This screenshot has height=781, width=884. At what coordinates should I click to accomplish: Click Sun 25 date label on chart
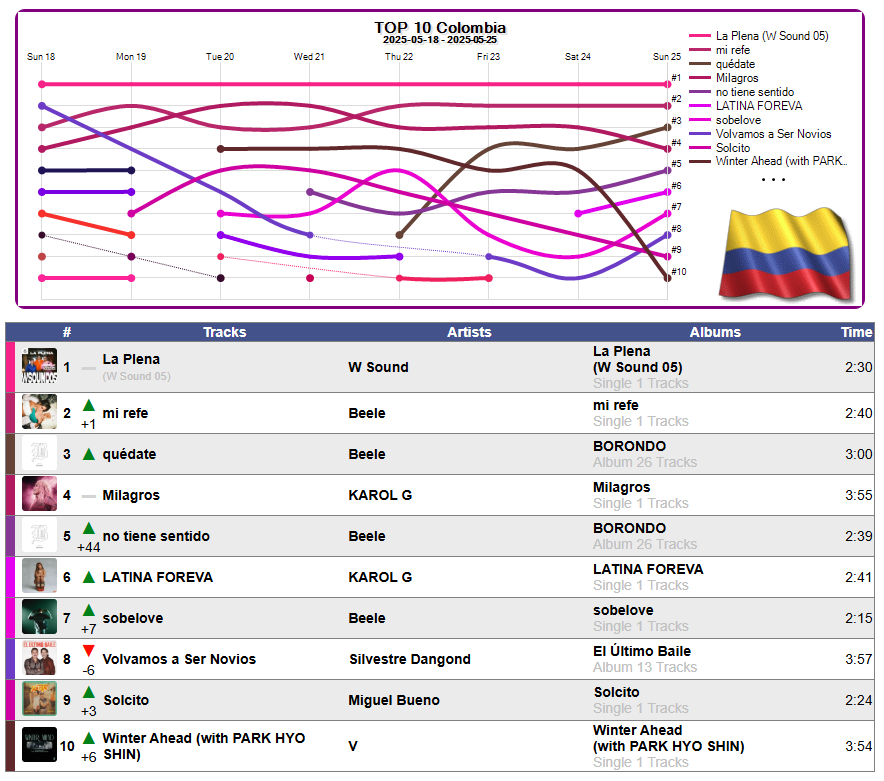pyautogui.click(x=667, y=56)
